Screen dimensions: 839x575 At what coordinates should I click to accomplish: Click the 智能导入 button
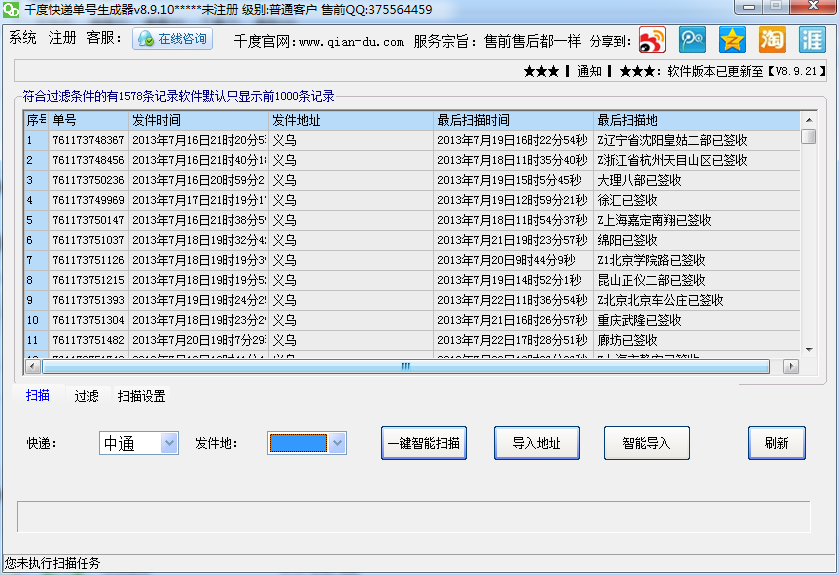click(646, 443)
